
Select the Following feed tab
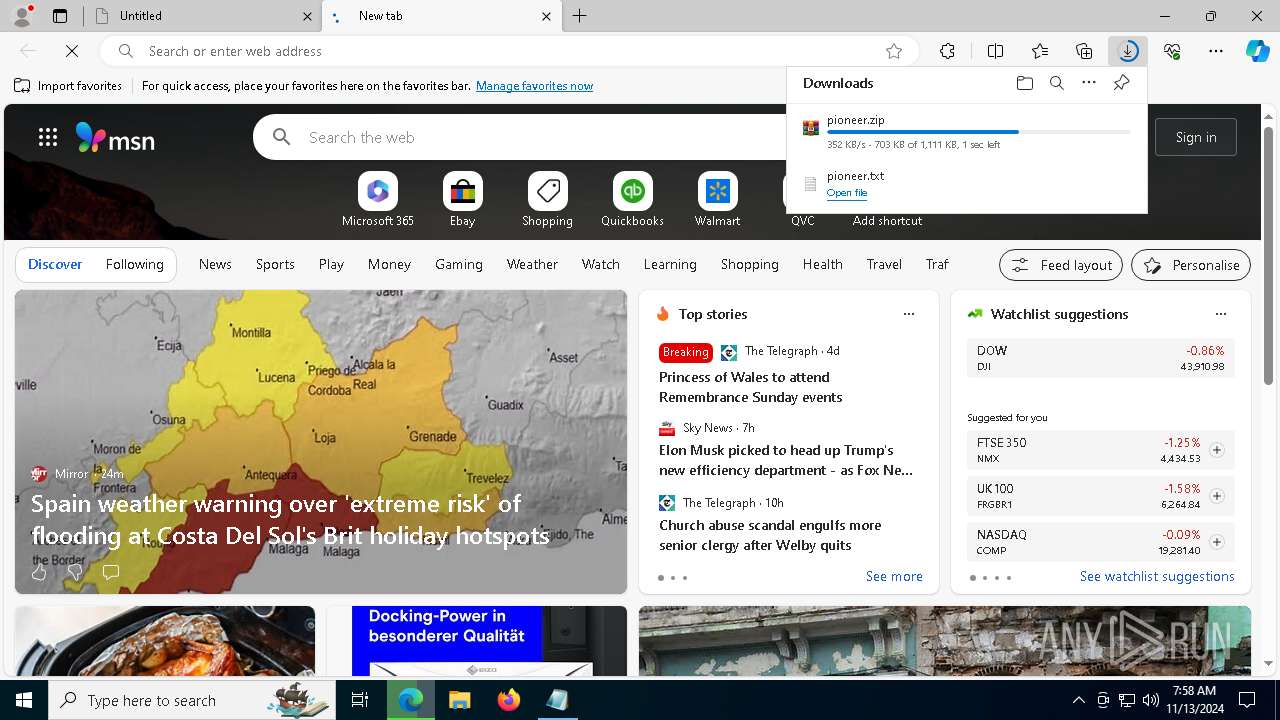pyautogui.click(x=134, y=264)
